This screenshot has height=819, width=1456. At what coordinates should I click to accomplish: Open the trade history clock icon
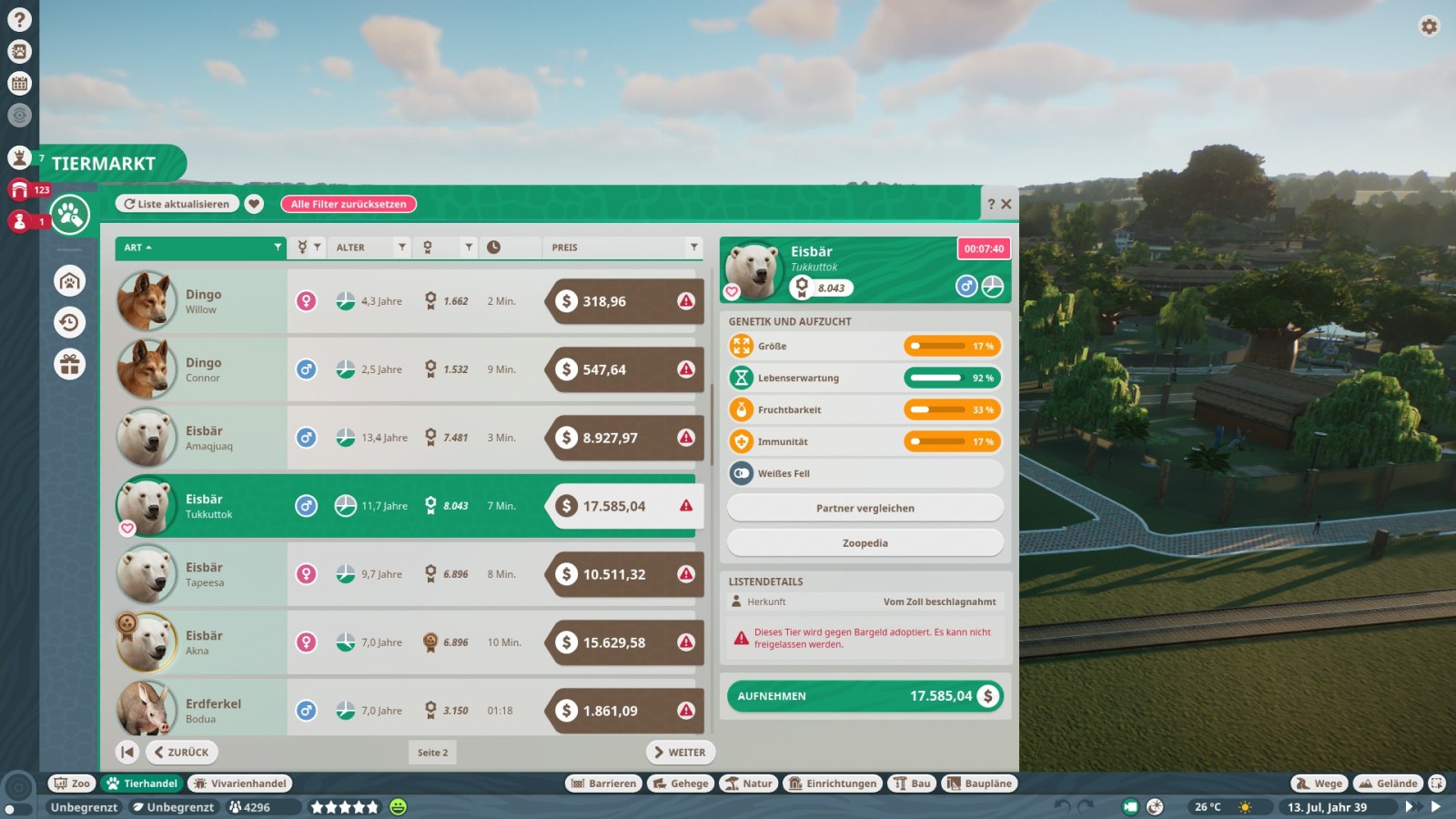(69, 322)
